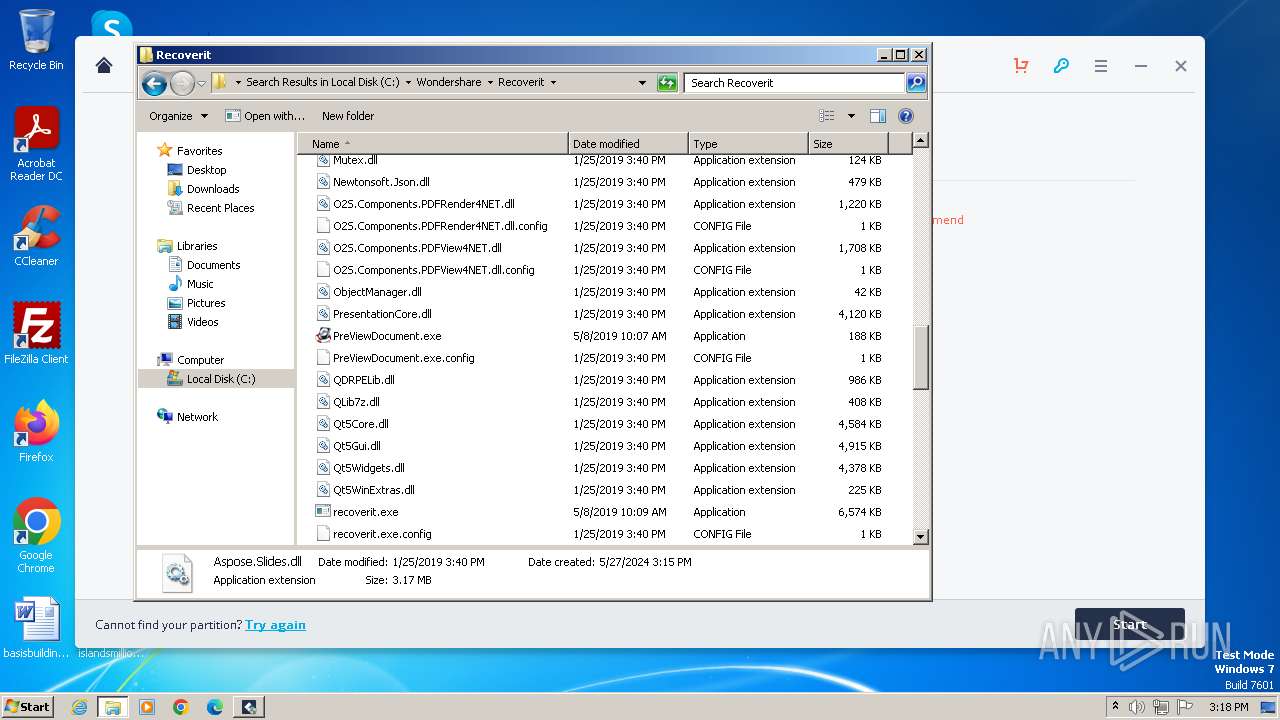Click Edge icon in taskbar
The image size is (1280, 720).
pyautogui.click(x=215, y=707)
